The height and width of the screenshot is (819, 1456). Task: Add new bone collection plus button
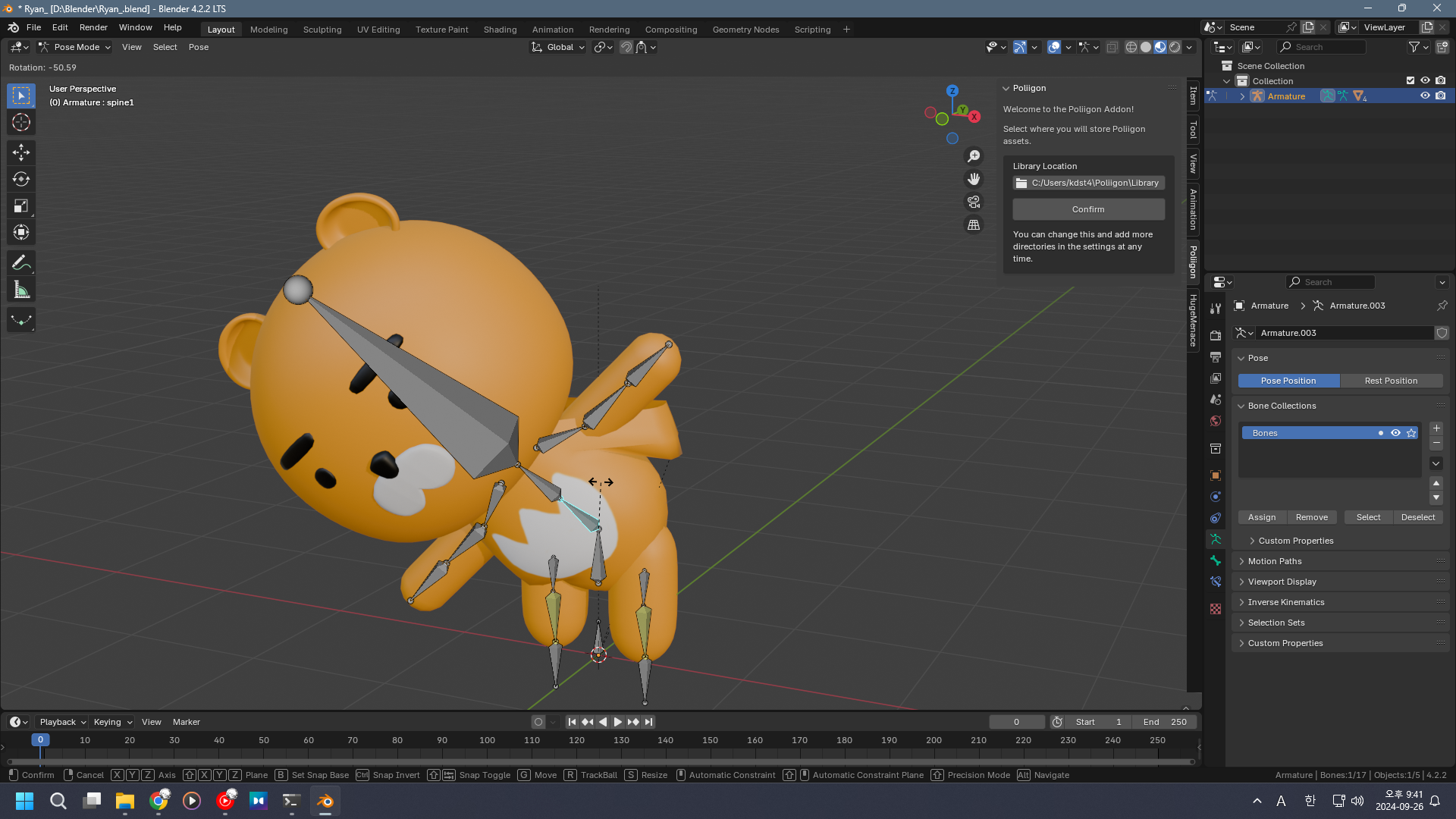click(1436, 428)
